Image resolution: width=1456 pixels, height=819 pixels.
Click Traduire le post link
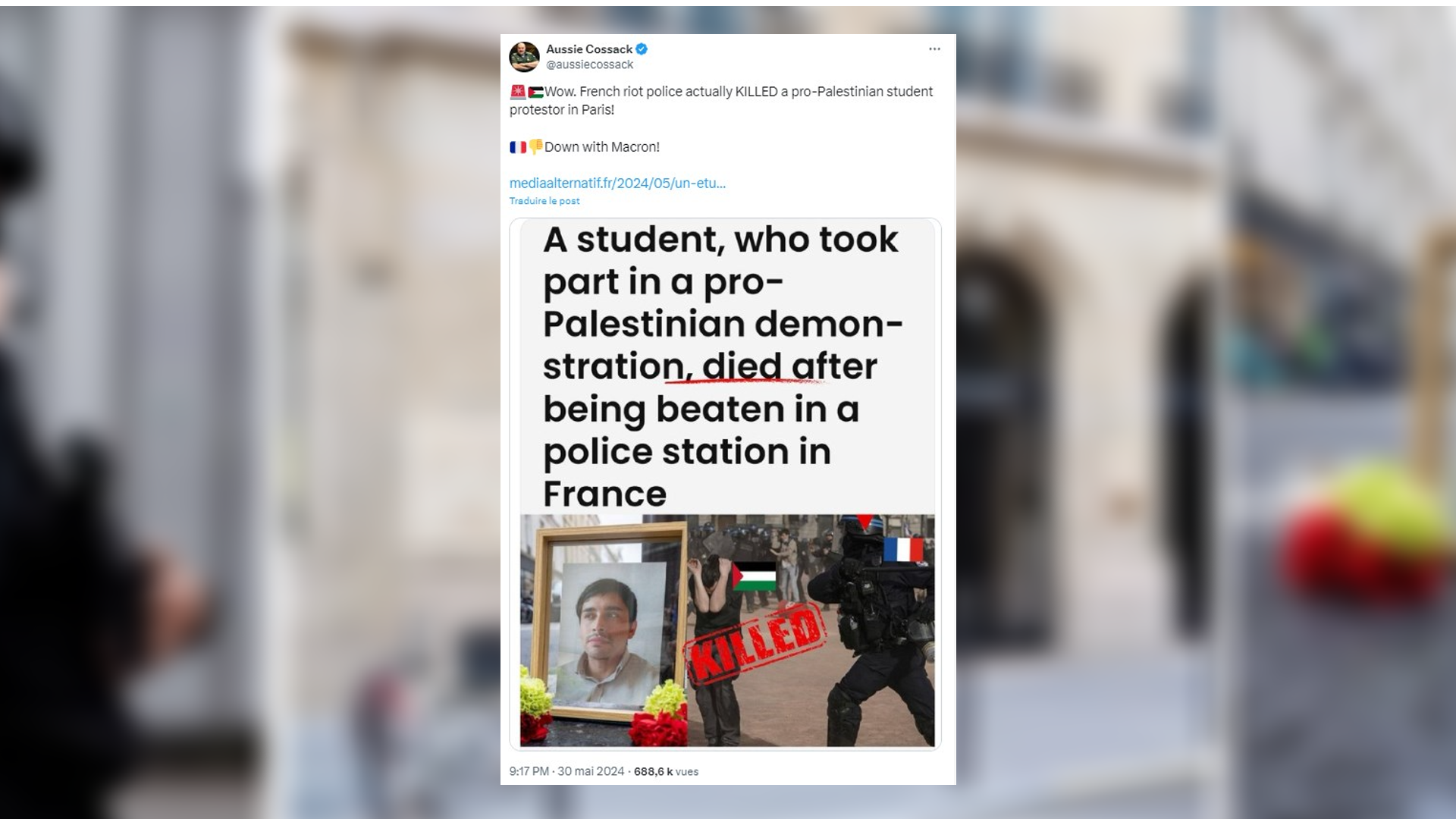click(x=544, y=201)
